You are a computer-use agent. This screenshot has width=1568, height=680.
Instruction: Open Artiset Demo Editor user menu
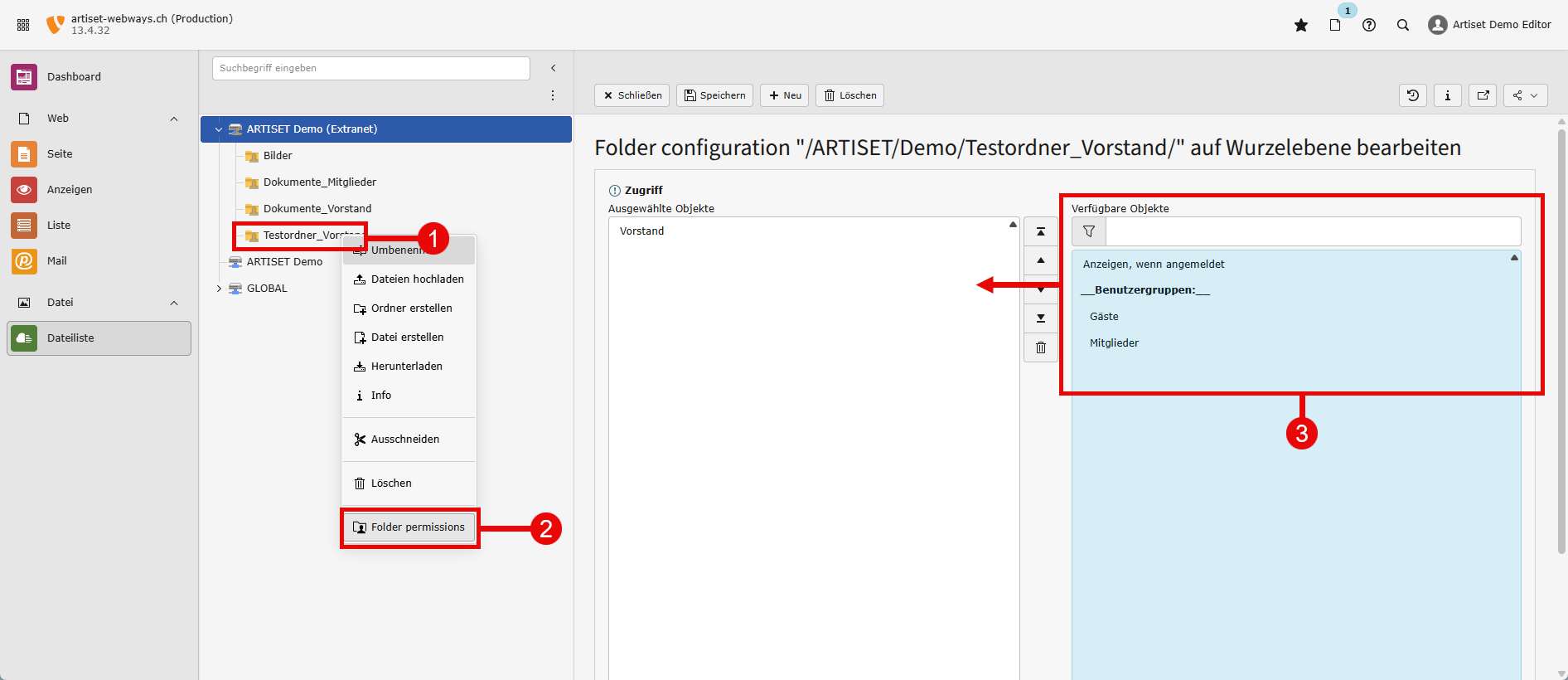(1489, 25)
